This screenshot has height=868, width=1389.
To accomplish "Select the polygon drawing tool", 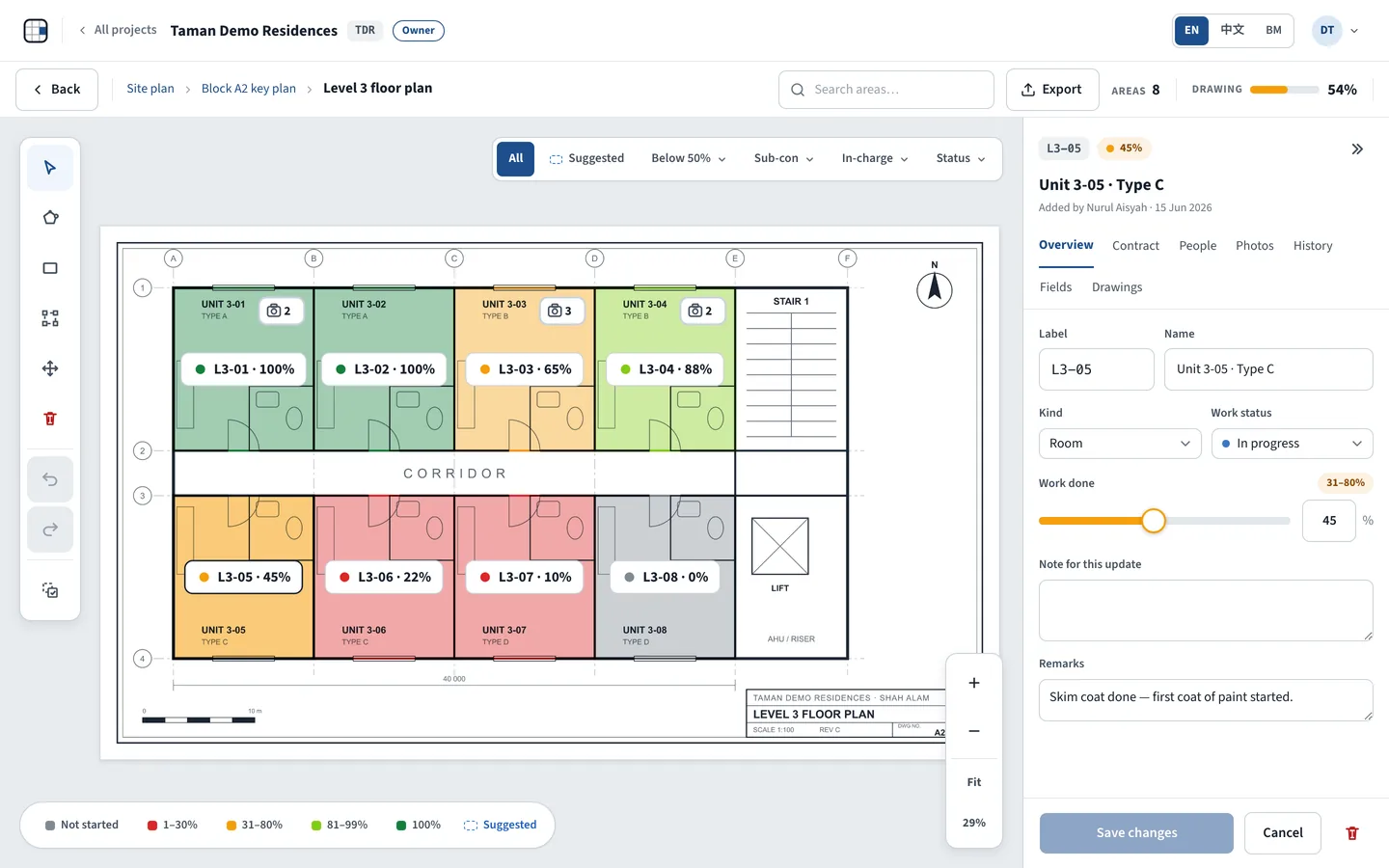I will (x=50, y=218).
